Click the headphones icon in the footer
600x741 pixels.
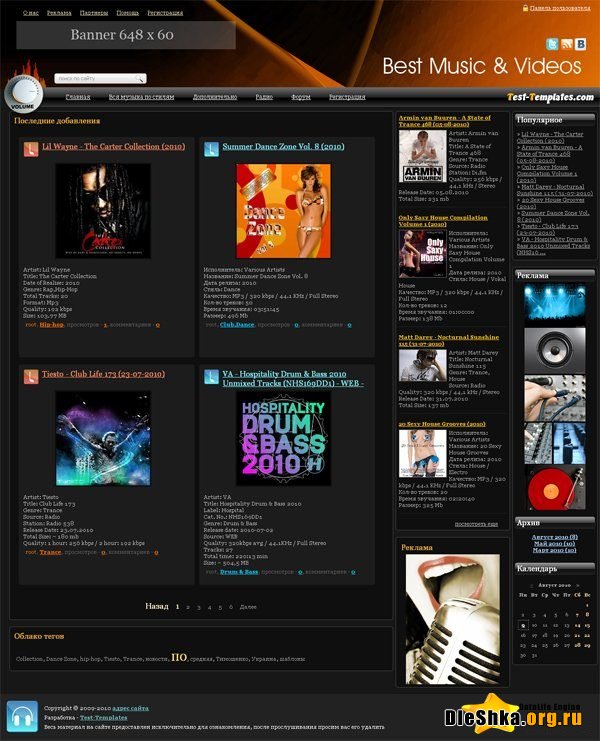click(x=22, y=716)
